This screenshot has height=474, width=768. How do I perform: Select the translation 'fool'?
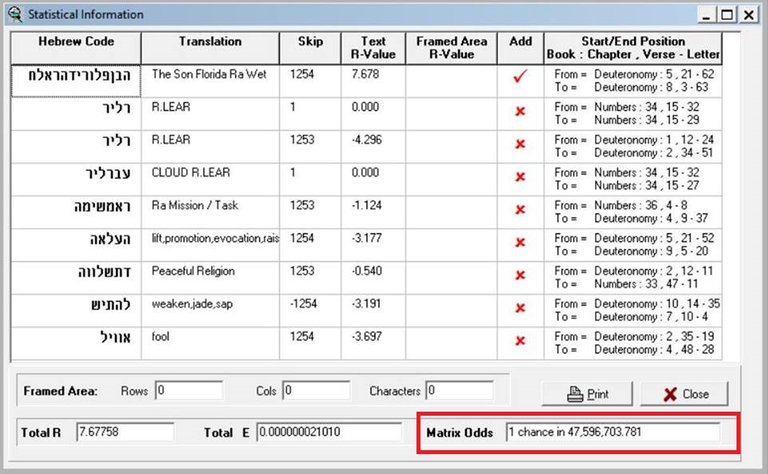click(x=160, y=336)
